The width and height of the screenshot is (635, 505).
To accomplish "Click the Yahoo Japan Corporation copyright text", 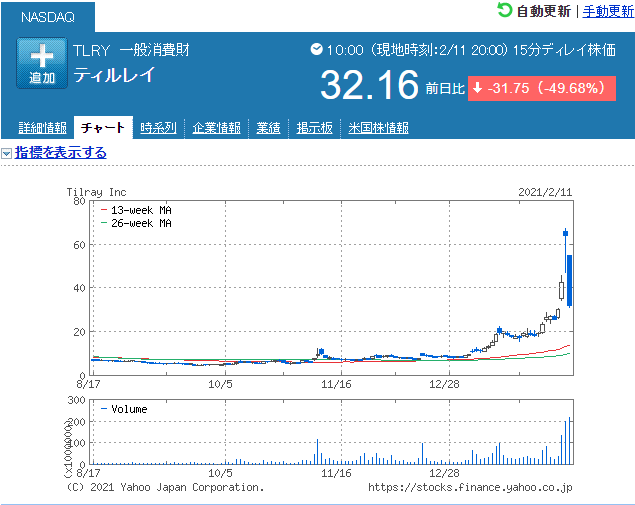I will coord(165,487).
